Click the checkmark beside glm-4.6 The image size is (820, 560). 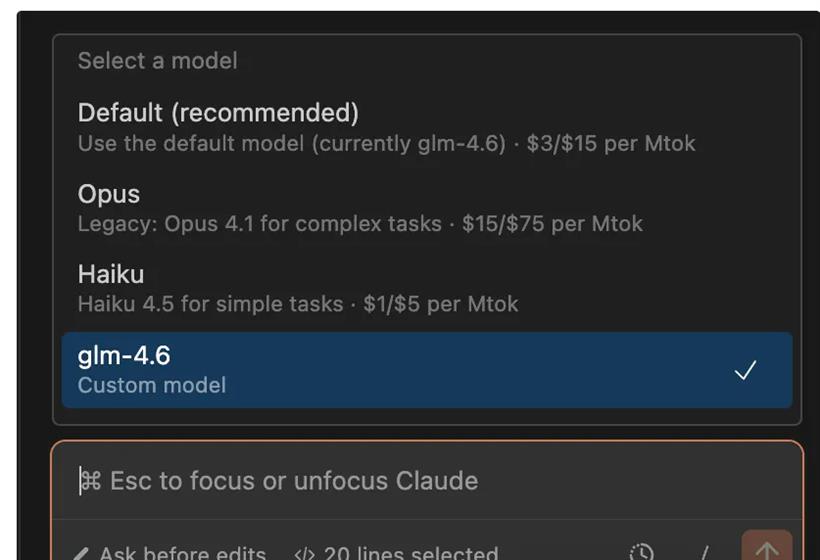click(x=745, y=371)
